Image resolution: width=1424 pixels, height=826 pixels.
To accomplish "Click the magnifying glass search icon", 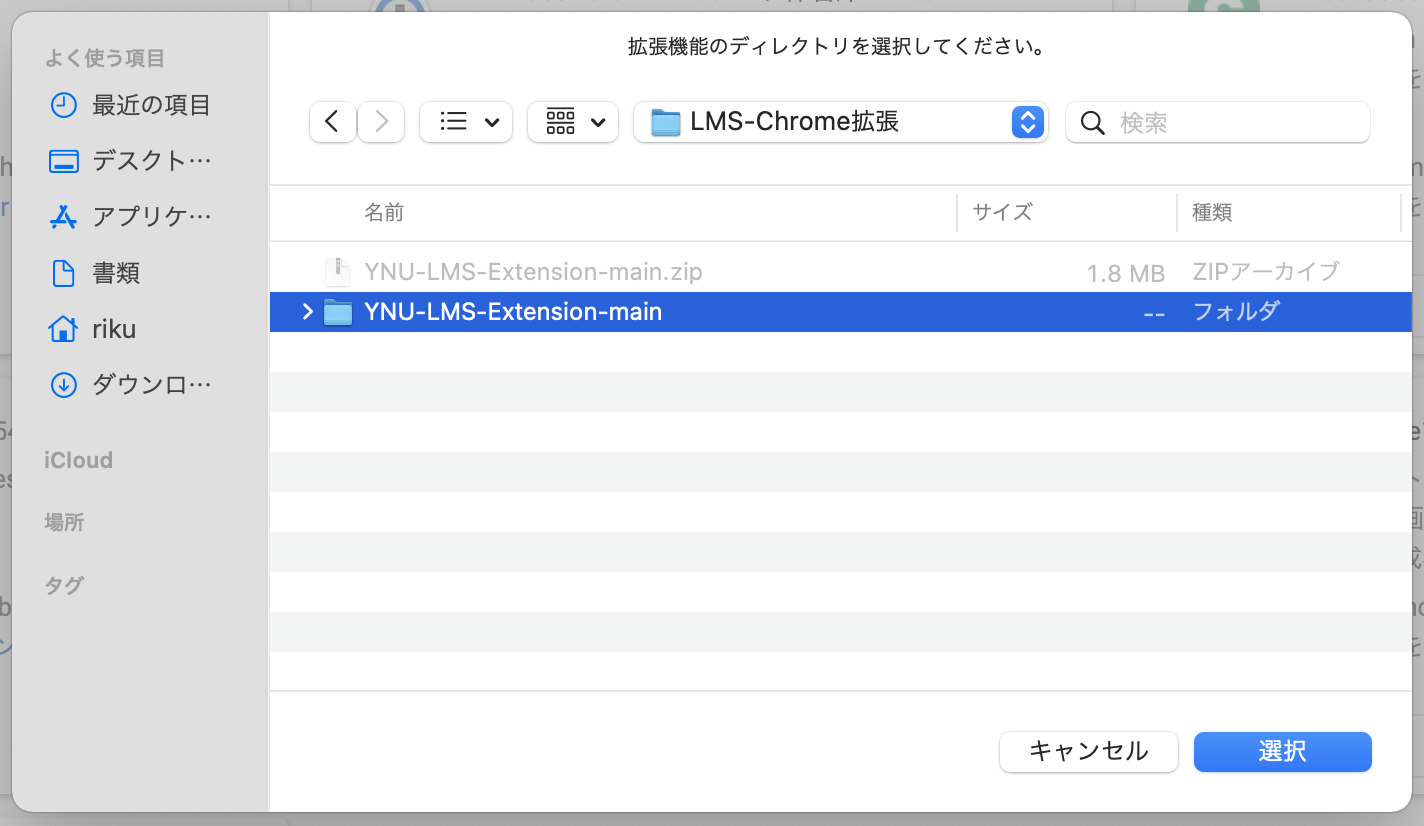I will pyautogui.click(x=1093, y=123).
